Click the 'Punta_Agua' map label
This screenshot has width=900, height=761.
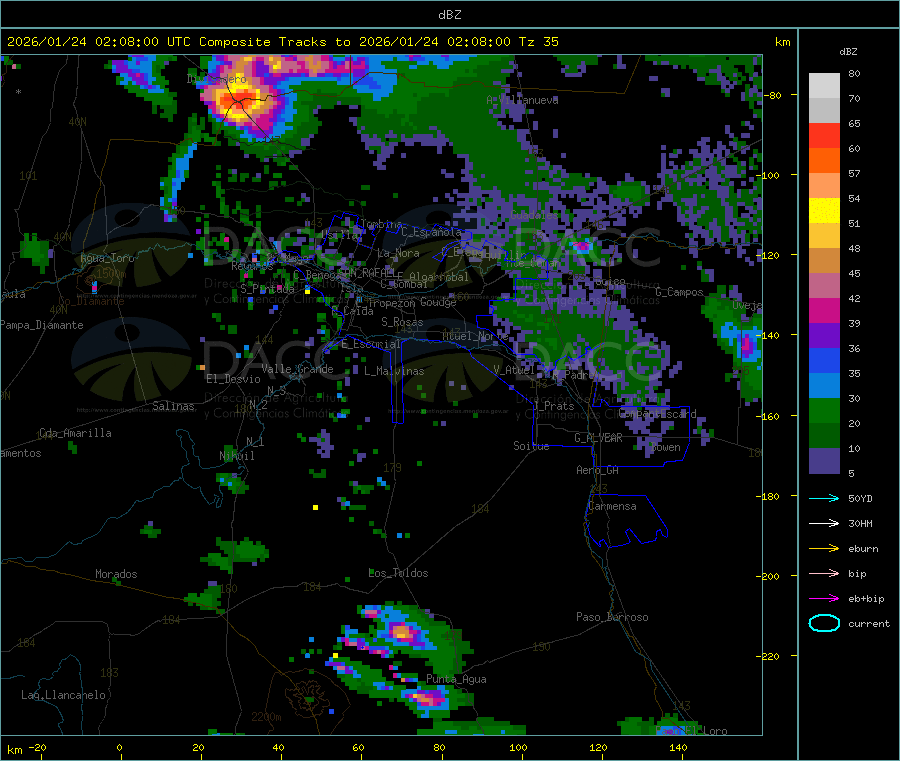456,679
